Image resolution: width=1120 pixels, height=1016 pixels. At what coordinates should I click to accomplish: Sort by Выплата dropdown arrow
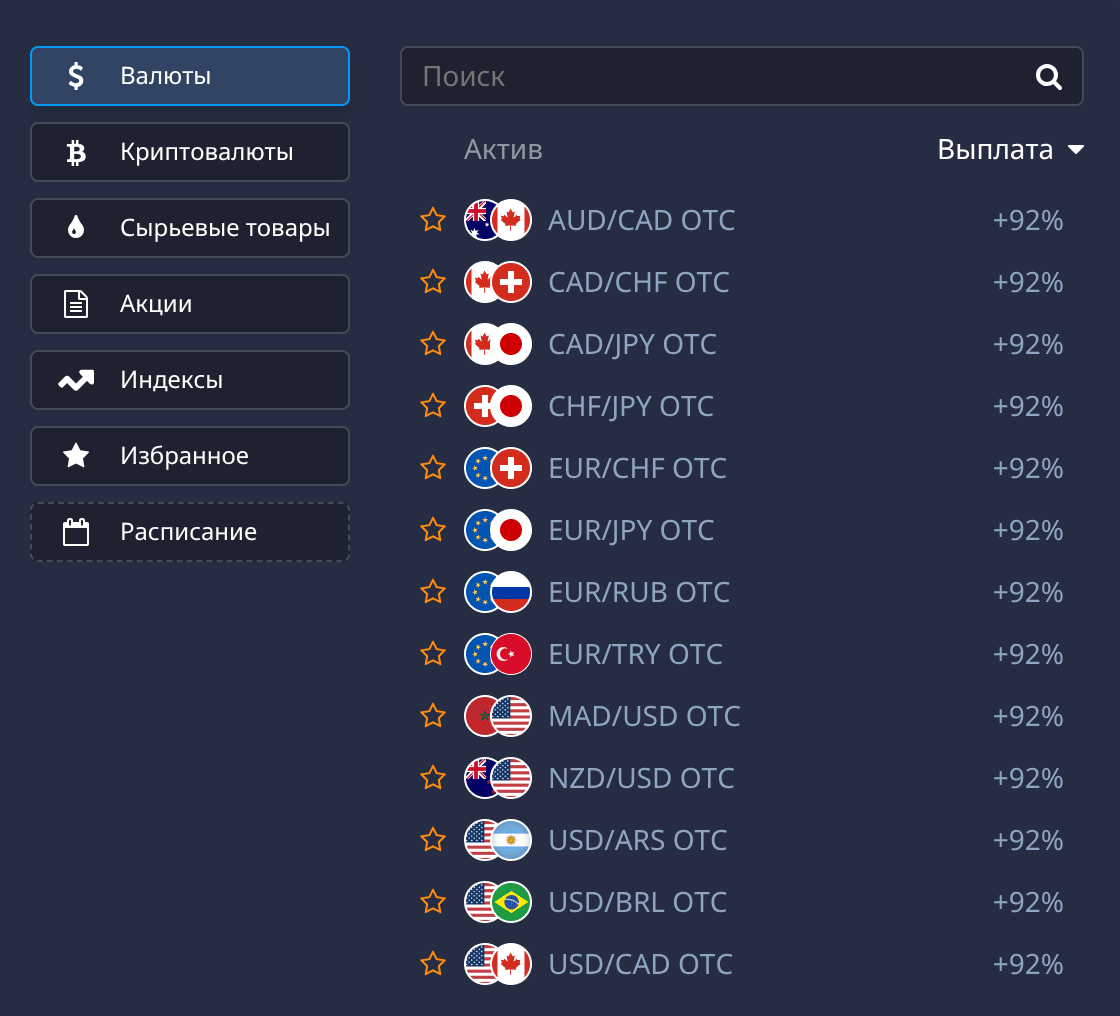click(1076, 150)
